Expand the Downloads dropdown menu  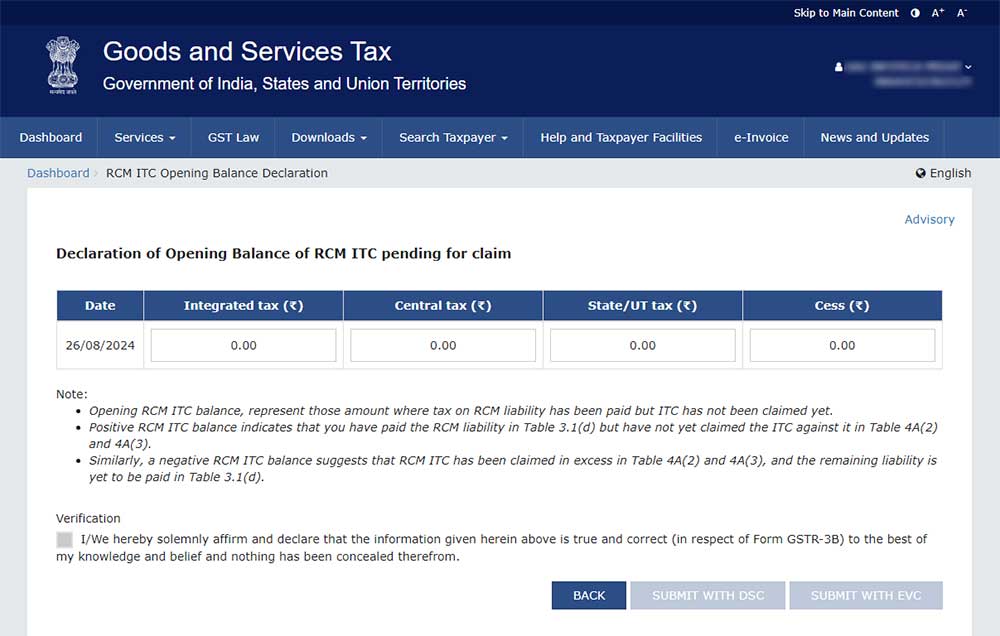[x=328, y=138]
